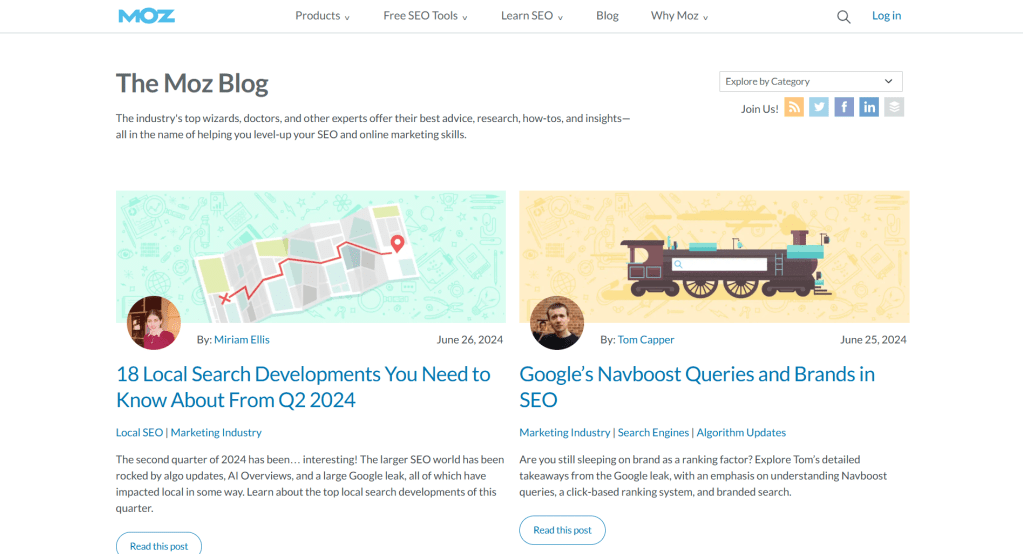The image size is (1023, 554).
Task: Click the Log in link
Action: coord(886,16)
